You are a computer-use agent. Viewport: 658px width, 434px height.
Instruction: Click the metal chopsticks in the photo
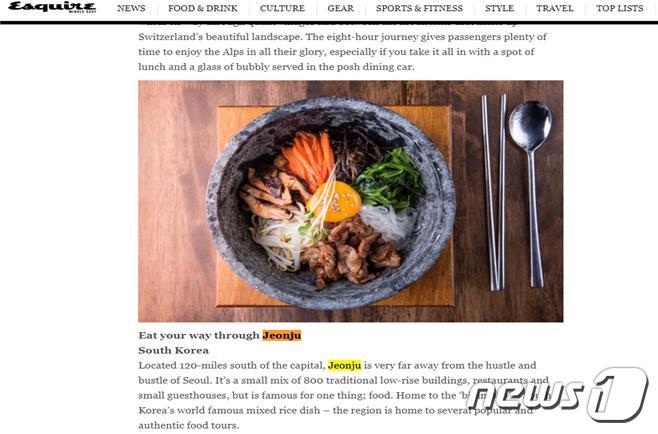[494, 192]
